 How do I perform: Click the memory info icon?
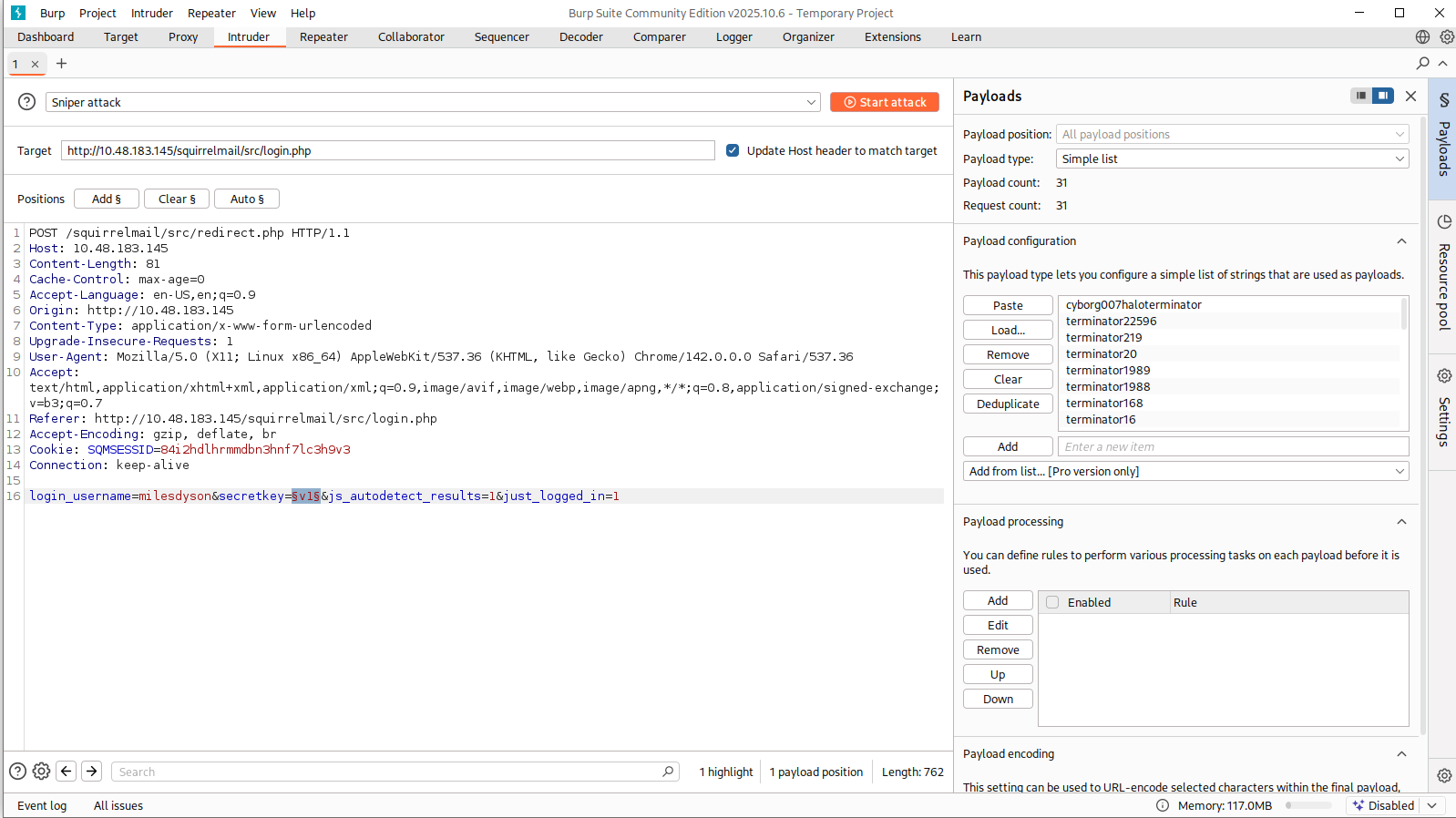(1163, 805)
